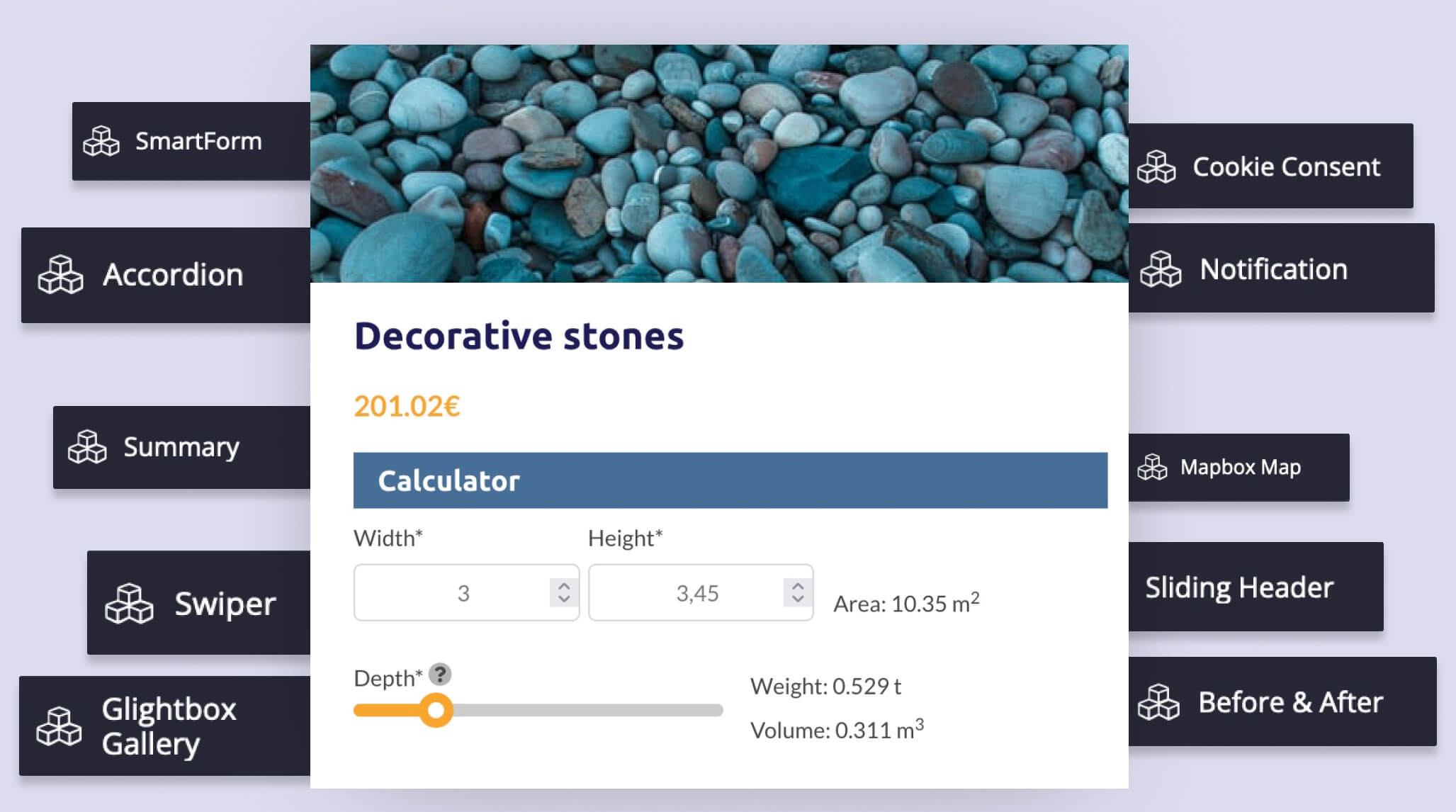Open the Sliding Header element
The height and width of the screenshot is (812, 1456).
point(1255,587)
